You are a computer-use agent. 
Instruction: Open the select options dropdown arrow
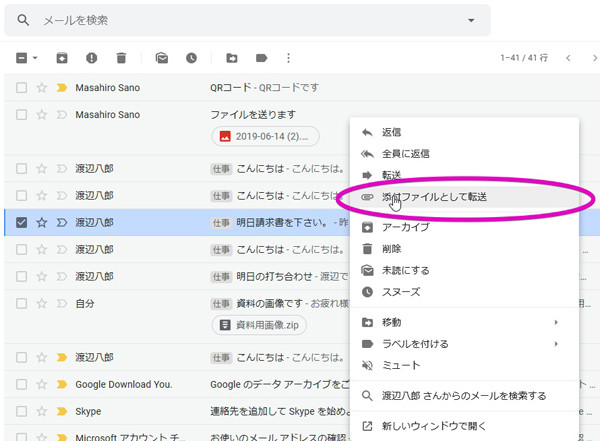(35, 58)
